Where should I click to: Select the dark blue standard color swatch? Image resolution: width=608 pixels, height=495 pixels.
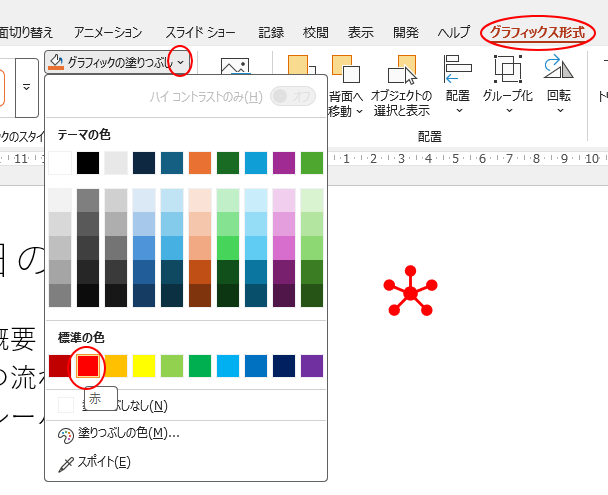(284, 366)
